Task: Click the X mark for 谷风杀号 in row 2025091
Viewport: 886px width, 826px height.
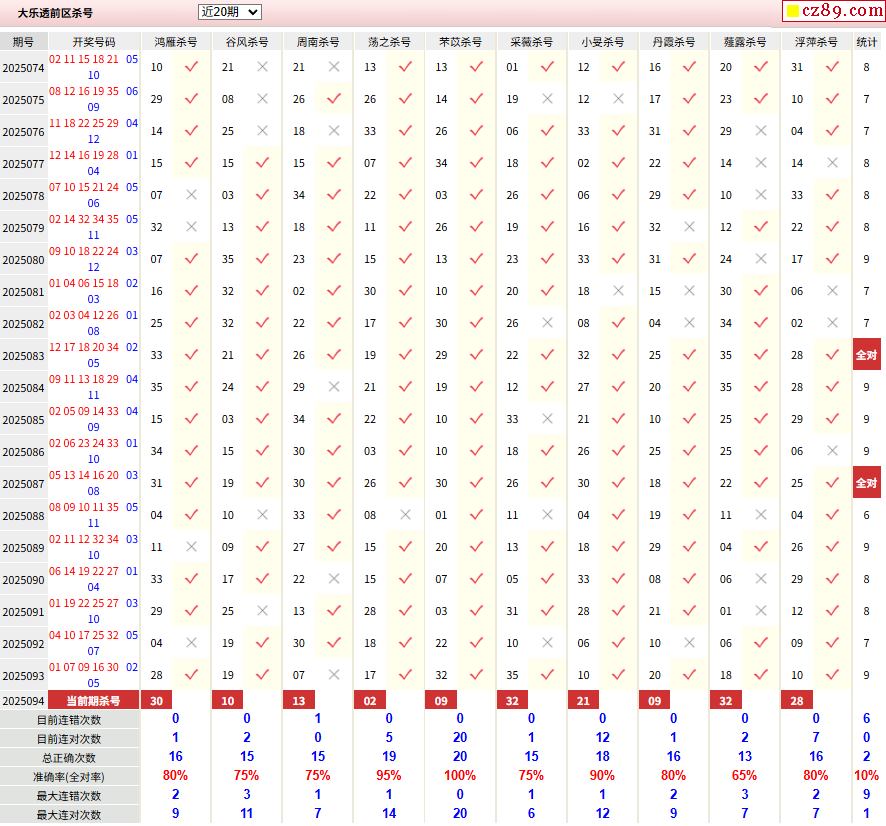Action: (262, 611)
